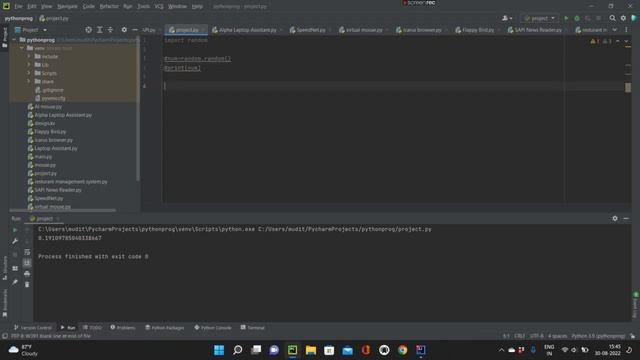640x360 pixels.
Task: Switch to SAPI News Reader.py editor tab
Action: click(538, 30)
